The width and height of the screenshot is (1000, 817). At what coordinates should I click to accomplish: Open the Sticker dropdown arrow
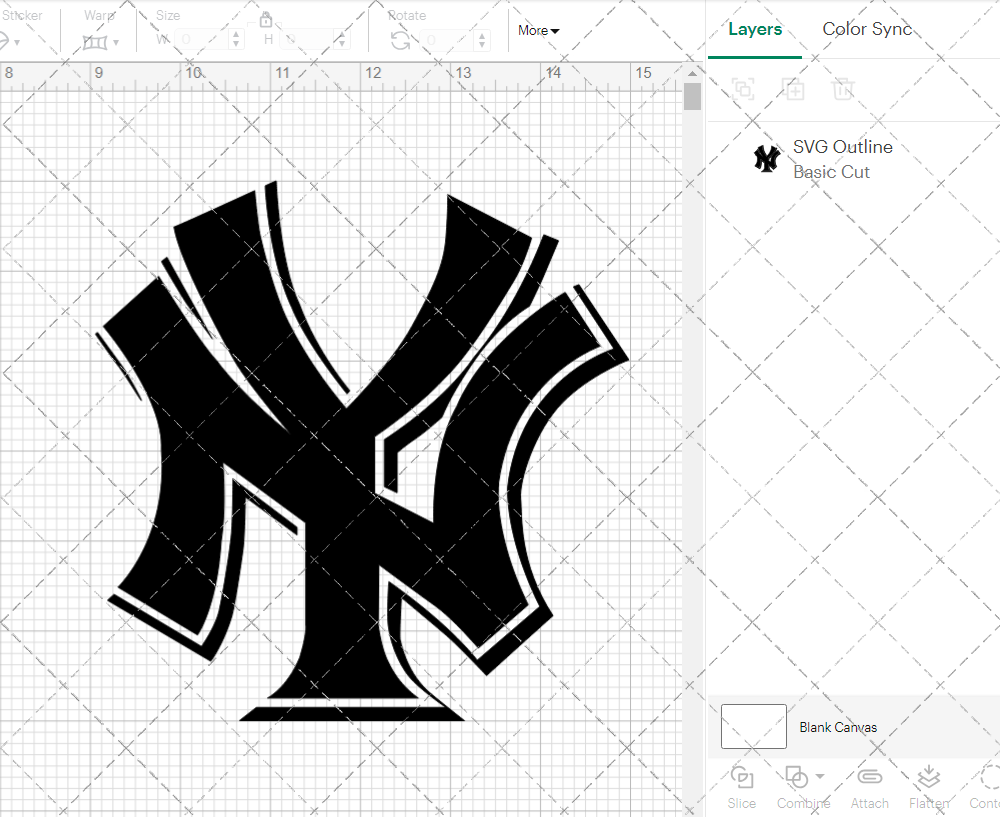pyautogui.click(x=17, y=43)
